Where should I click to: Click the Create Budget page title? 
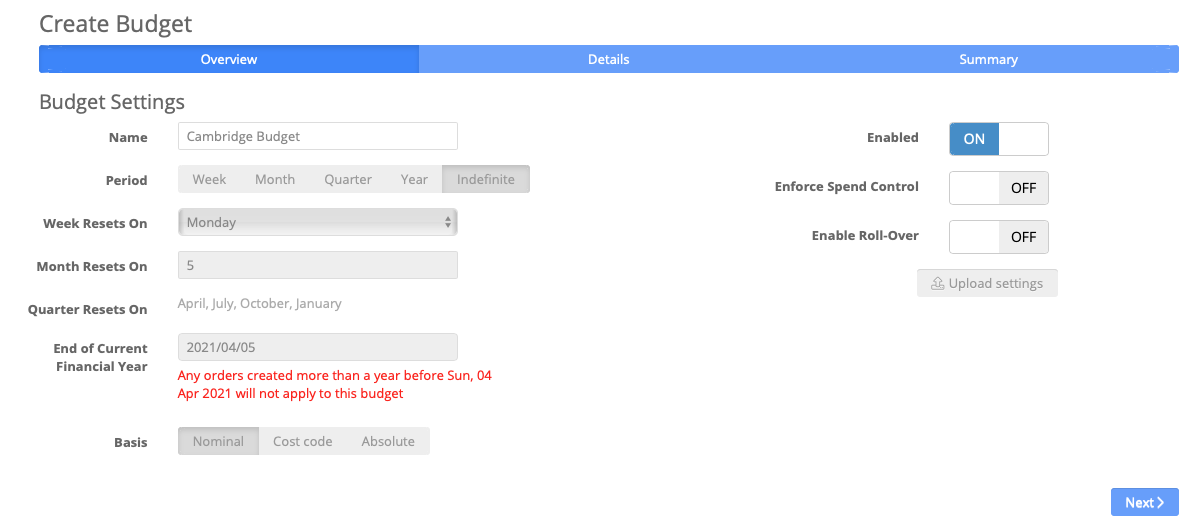115,24
